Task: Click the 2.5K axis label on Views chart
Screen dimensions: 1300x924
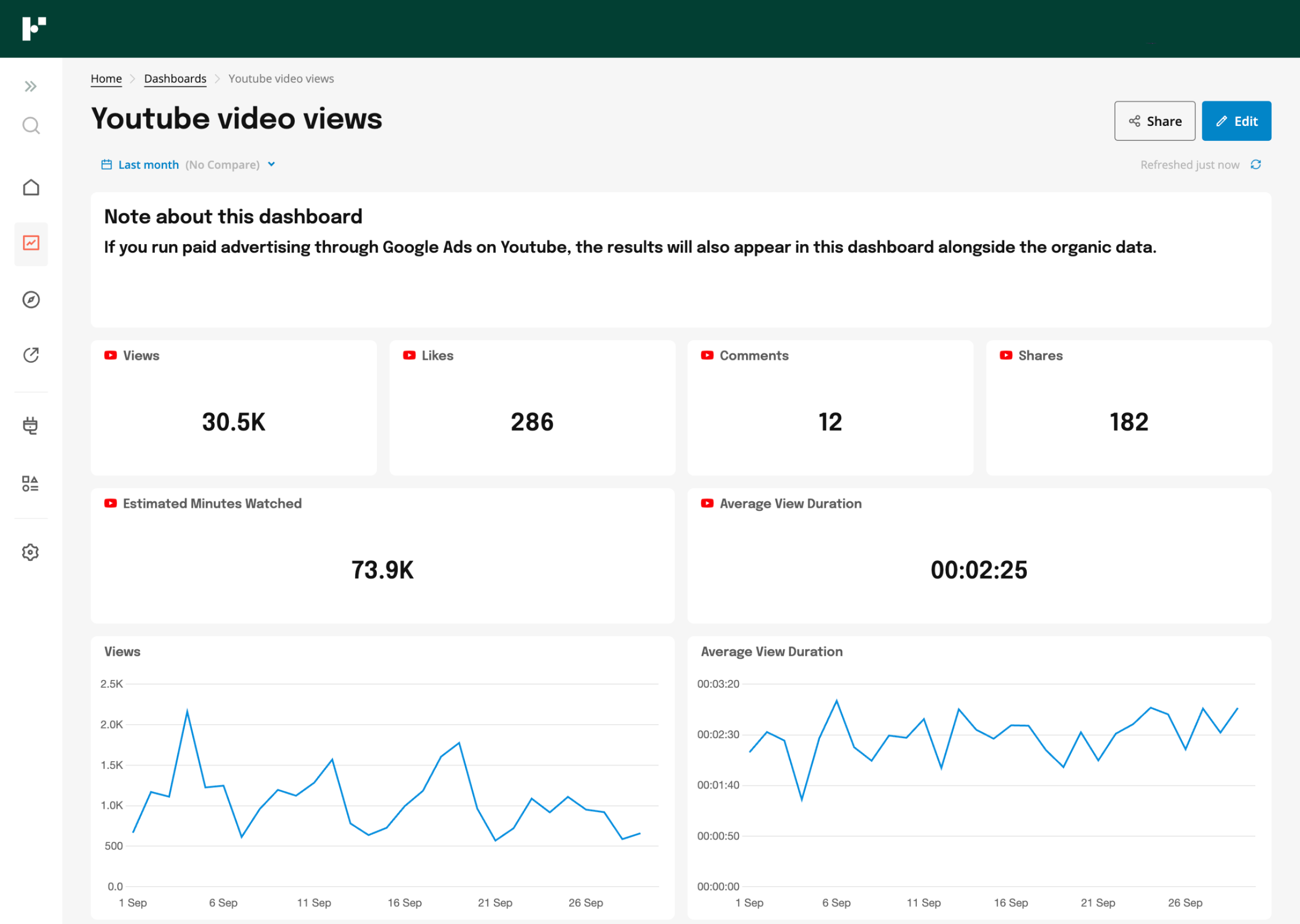Action: point(111,684)
